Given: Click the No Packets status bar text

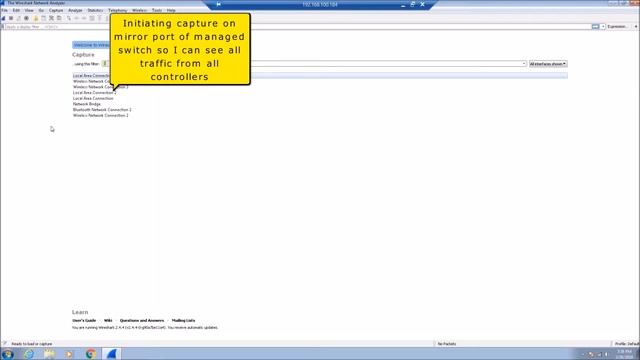Looking at the screenshot, I should [x=447, y=344].
